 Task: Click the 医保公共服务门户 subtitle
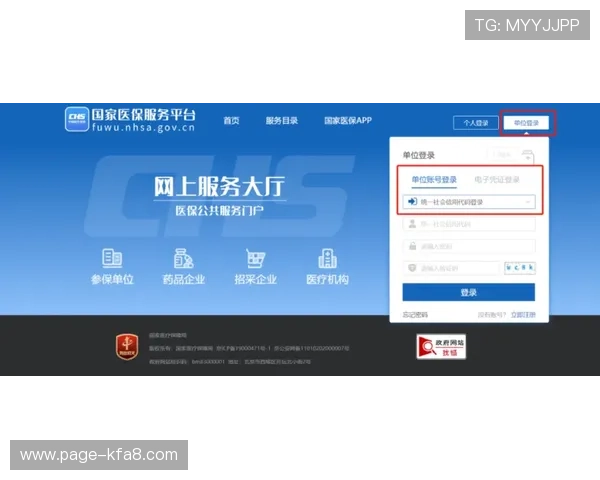tap(220, 211)
